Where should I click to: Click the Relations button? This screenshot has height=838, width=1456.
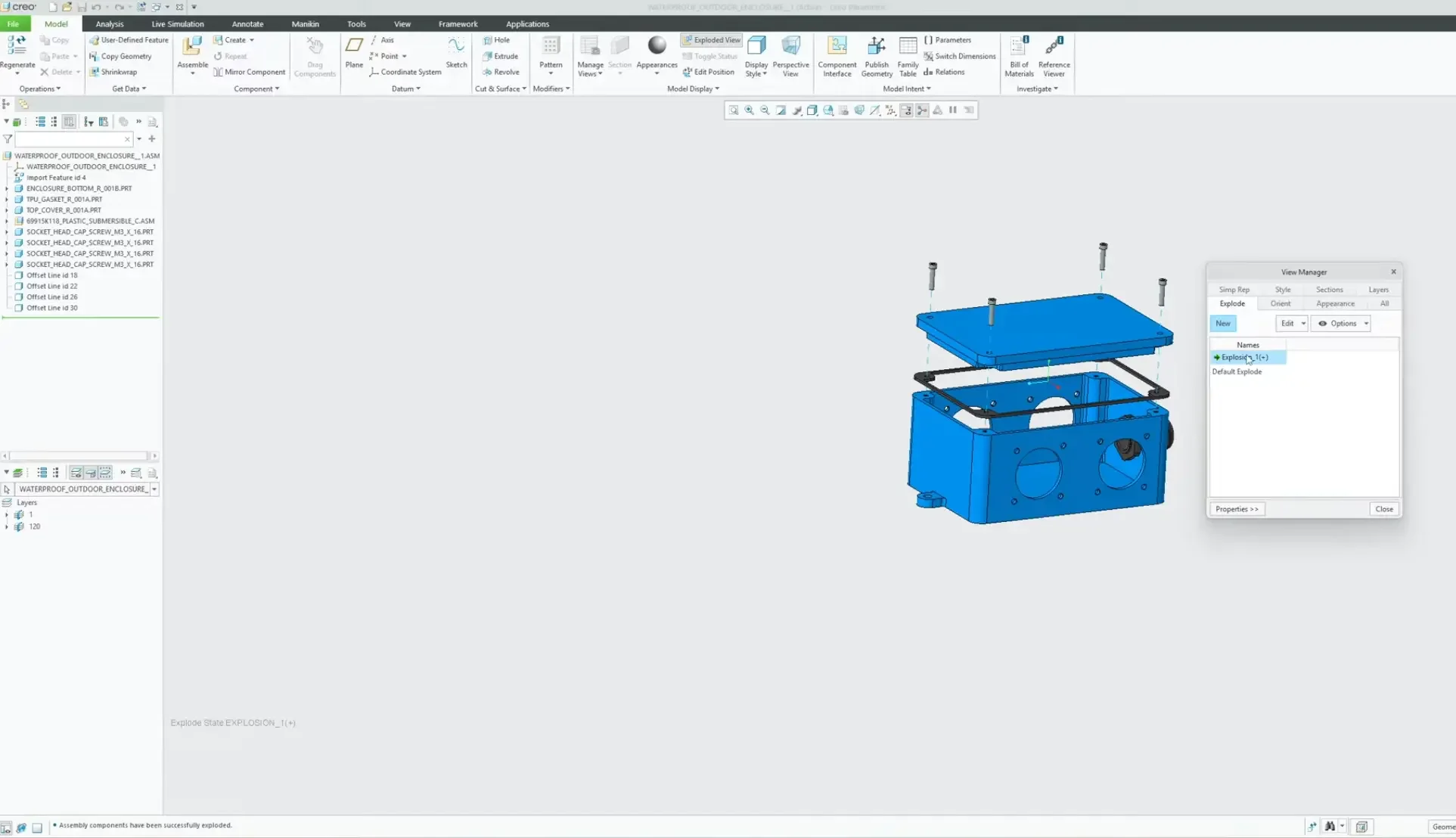(944, 72)
